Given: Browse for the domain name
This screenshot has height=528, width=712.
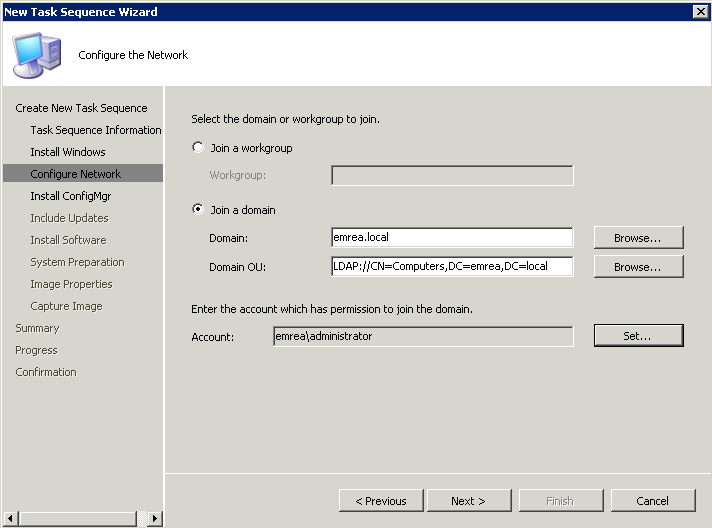Looking at the screenshot, I should point(638,237).
